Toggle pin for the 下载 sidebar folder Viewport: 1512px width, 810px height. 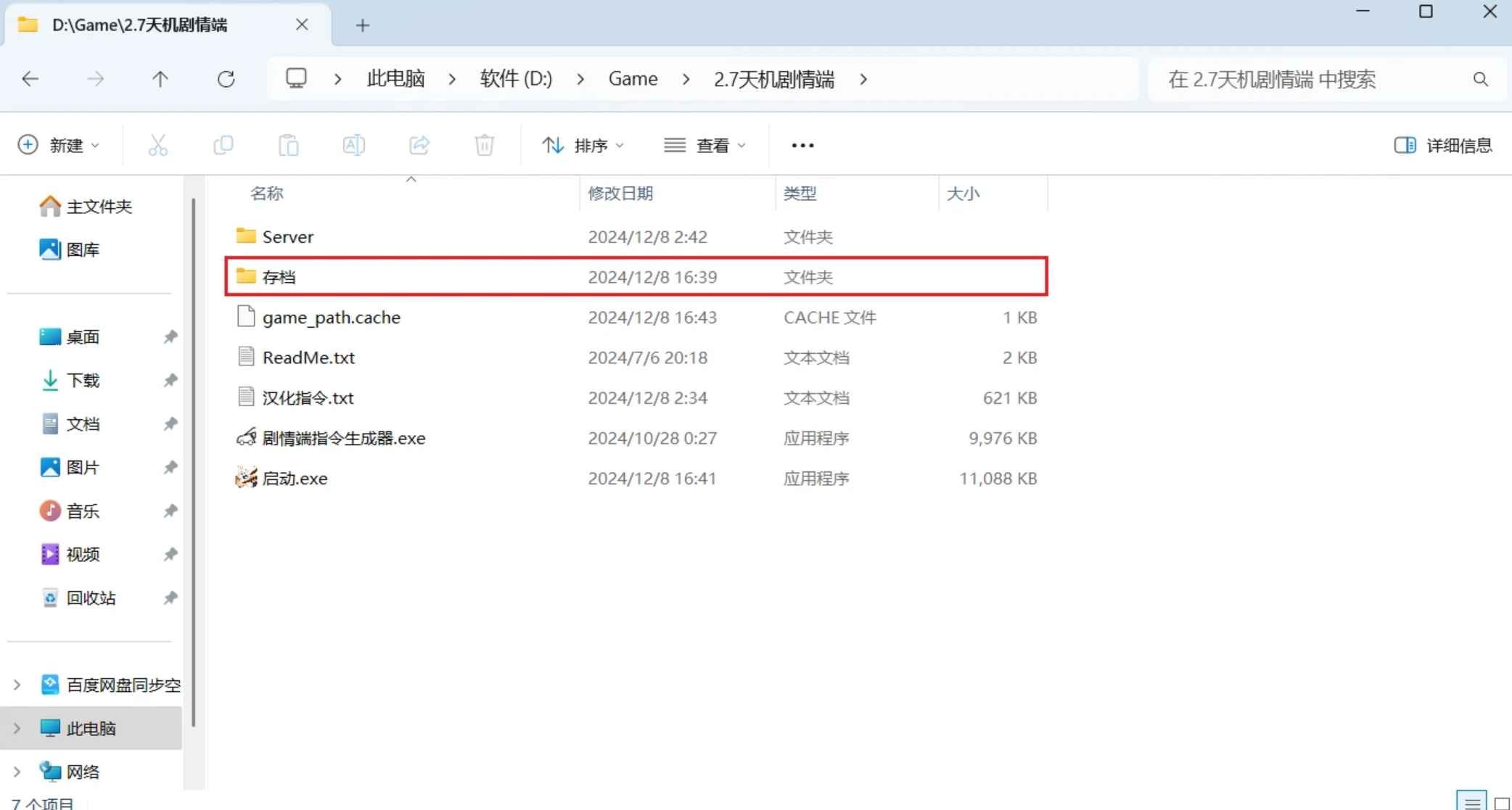[x=169, y=380]
